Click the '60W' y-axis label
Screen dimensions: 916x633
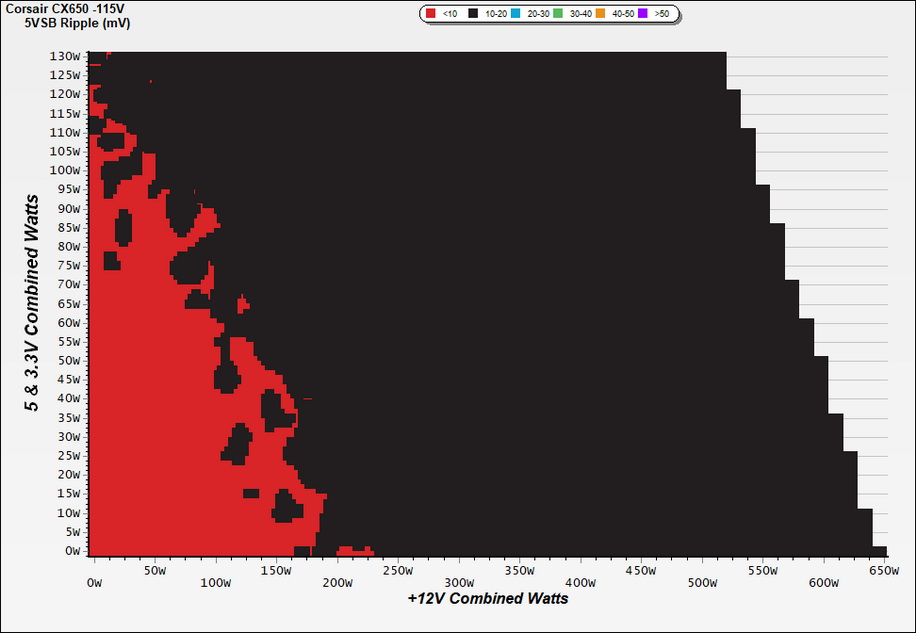click(68, 323)
